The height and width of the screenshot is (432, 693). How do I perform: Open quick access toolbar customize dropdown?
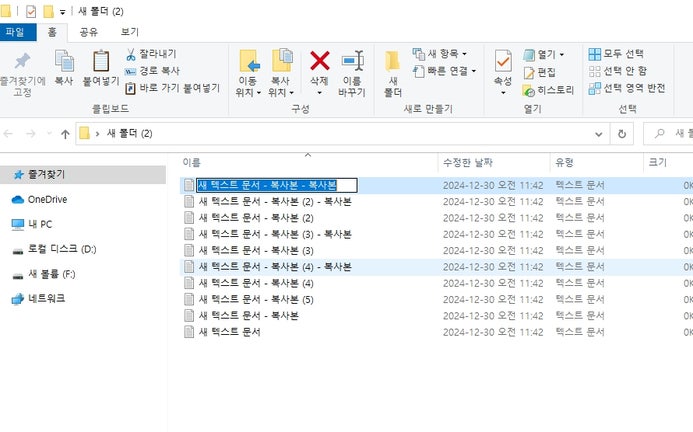tap(62, 12)
